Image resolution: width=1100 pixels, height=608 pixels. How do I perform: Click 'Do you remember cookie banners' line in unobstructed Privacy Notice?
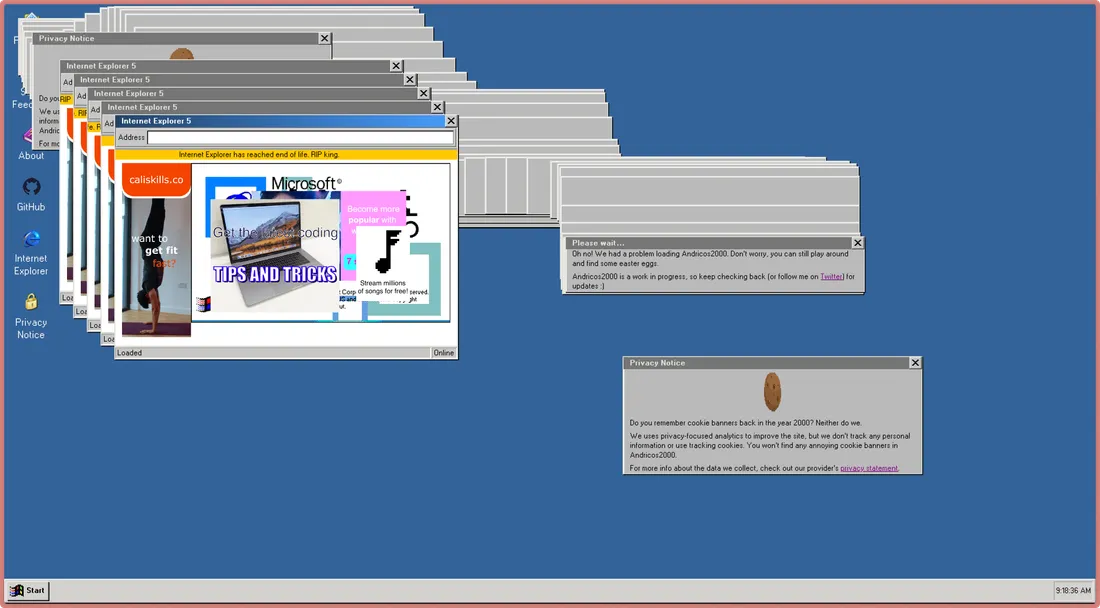click(745, 423)
